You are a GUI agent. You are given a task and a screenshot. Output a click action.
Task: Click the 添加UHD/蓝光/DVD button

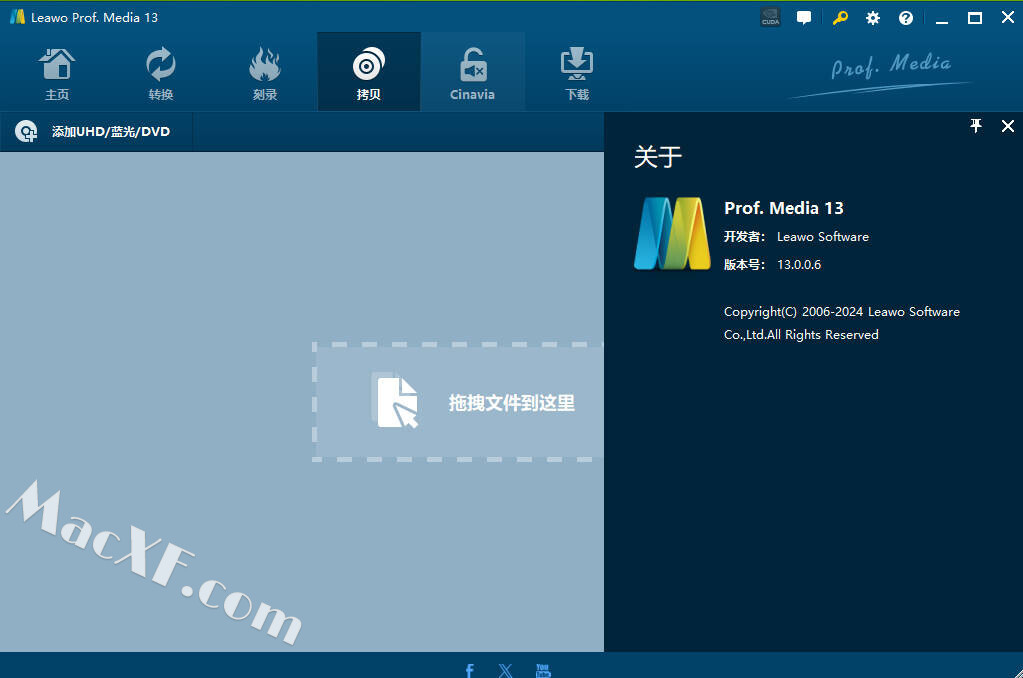[x=95, y=132]
